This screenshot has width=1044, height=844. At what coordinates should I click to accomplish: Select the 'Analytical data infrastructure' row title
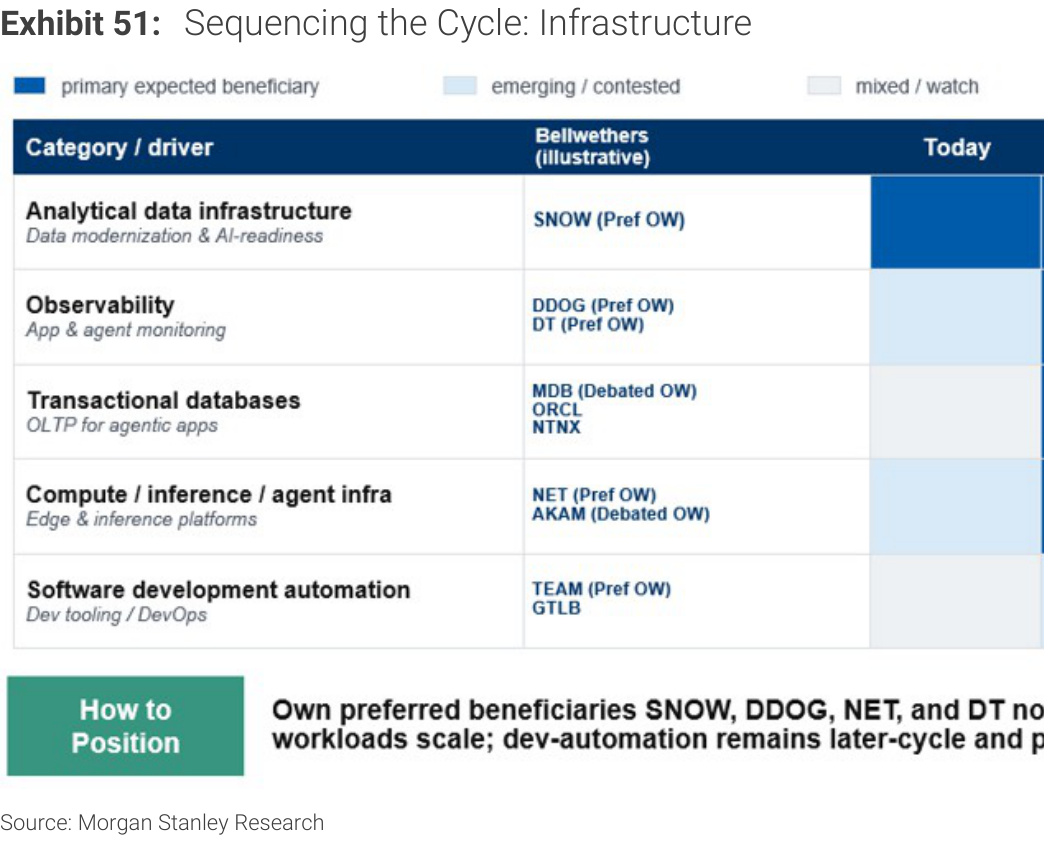pos(188,211)
